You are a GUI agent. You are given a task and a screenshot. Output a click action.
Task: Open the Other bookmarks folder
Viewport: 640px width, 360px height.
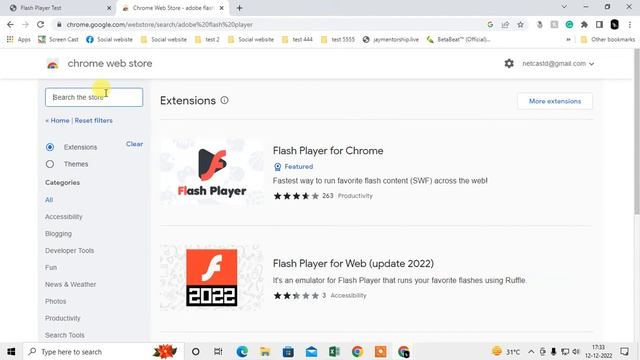coord(608,40)
